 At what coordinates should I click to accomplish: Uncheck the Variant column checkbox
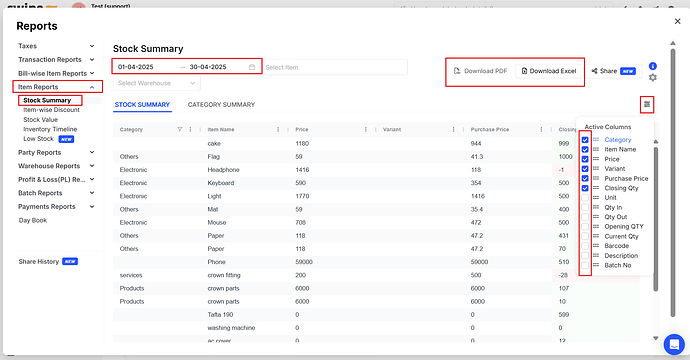coord(585,169)
